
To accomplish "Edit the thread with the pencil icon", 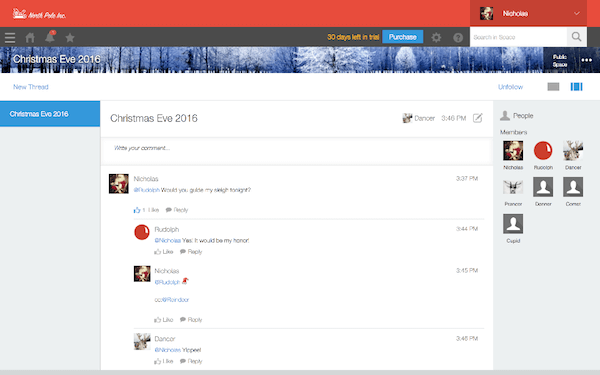I will pos(478,118).
